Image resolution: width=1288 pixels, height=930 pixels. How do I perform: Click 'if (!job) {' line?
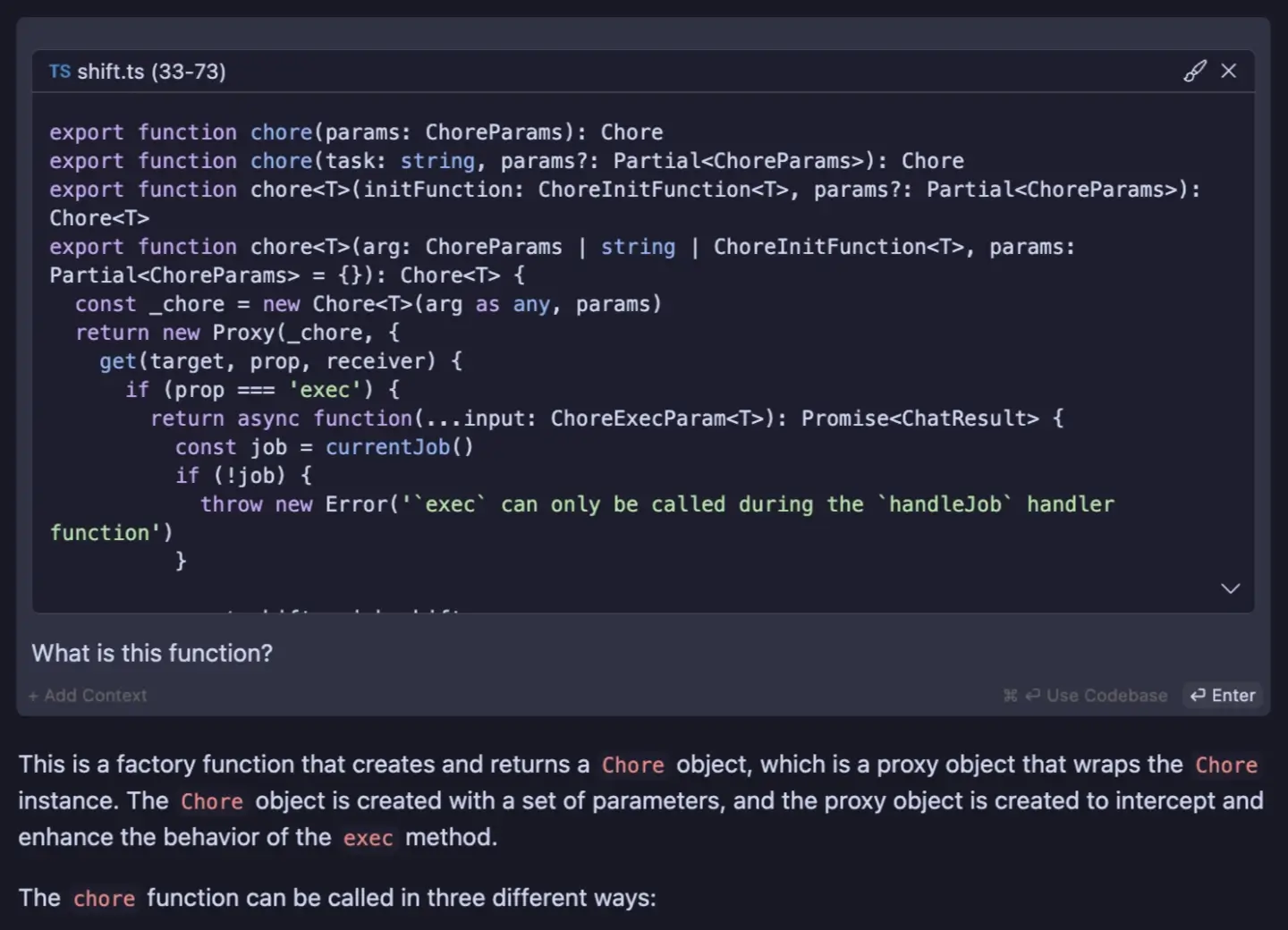pyautogui.click(x=243, y=476)
